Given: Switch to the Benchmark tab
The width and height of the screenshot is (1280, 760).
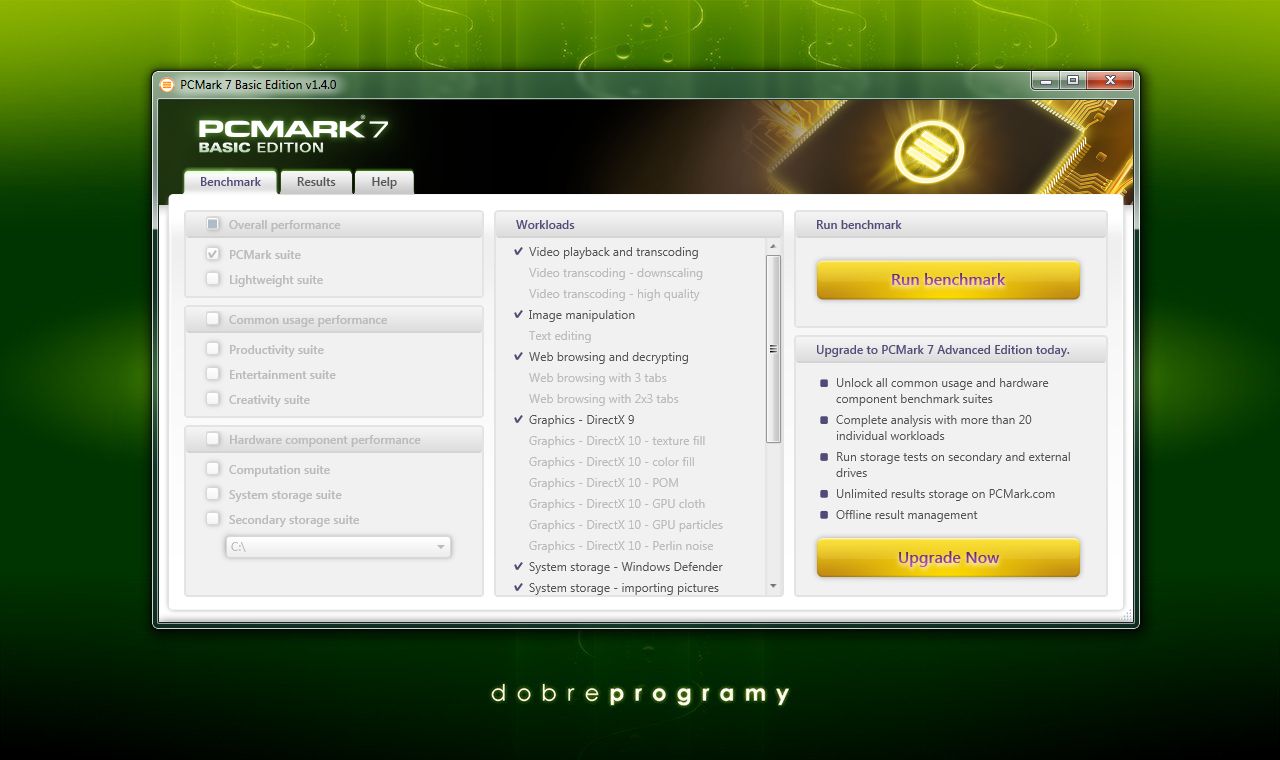Looking at the screenshot, I should point(230,182).
